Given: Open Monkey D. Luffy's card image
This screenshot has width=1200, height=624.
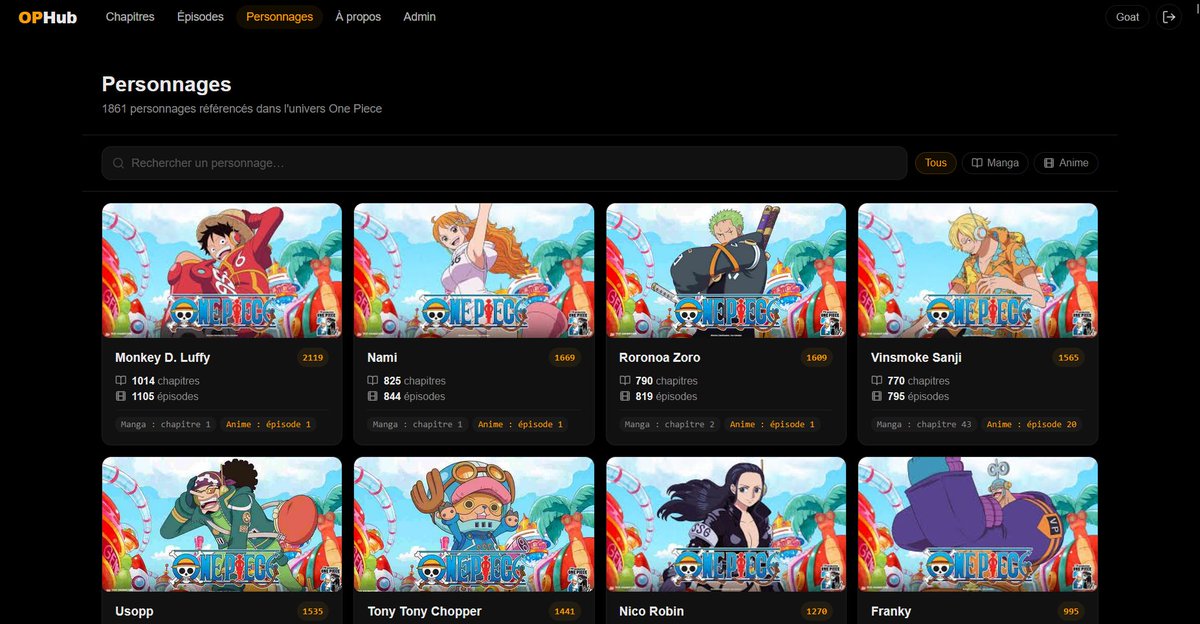Looking at the screenshot, I should 222,271.
